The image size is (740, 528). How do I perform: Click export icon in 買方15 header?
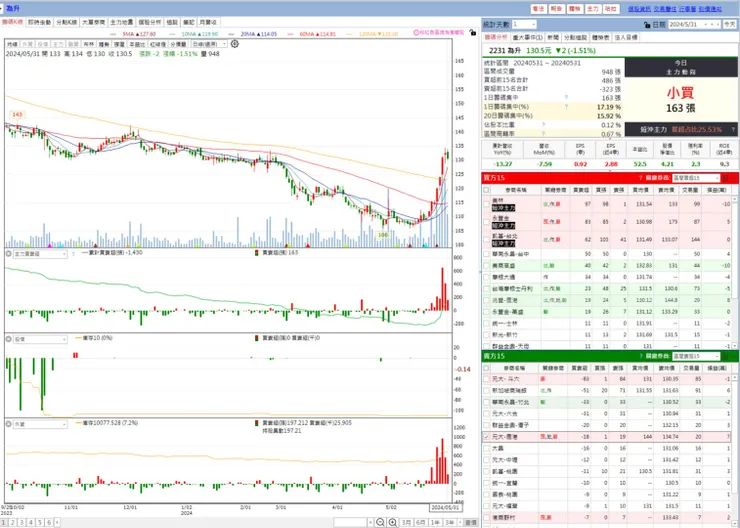pyautogui.click(x=726, y=178)
